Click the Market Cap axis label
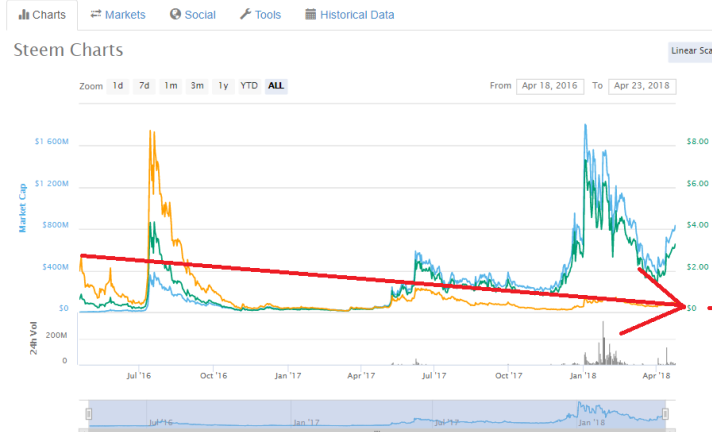 22,208
